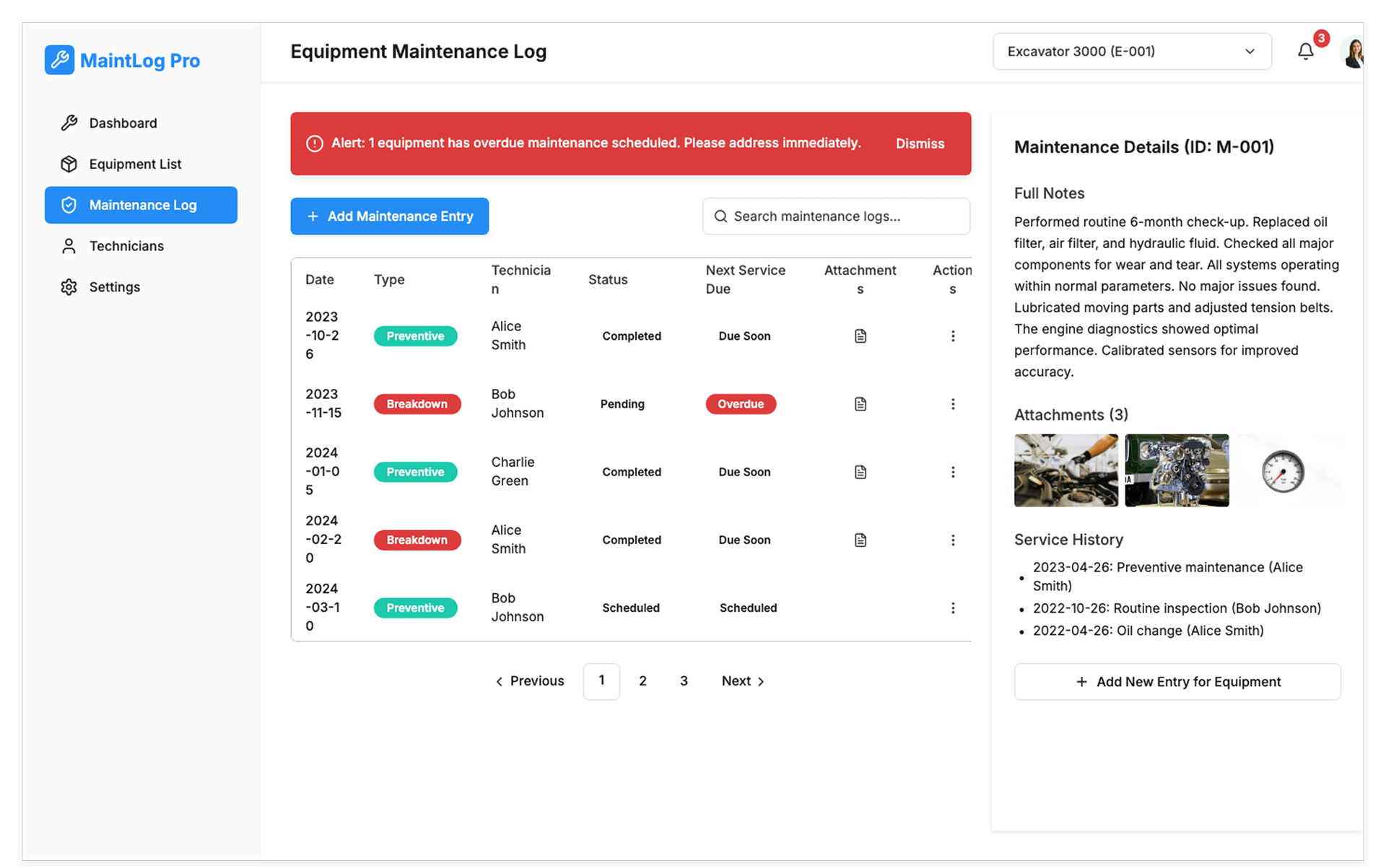Click the notification bell icon
1386x868 pixels.
(1305, 51)
